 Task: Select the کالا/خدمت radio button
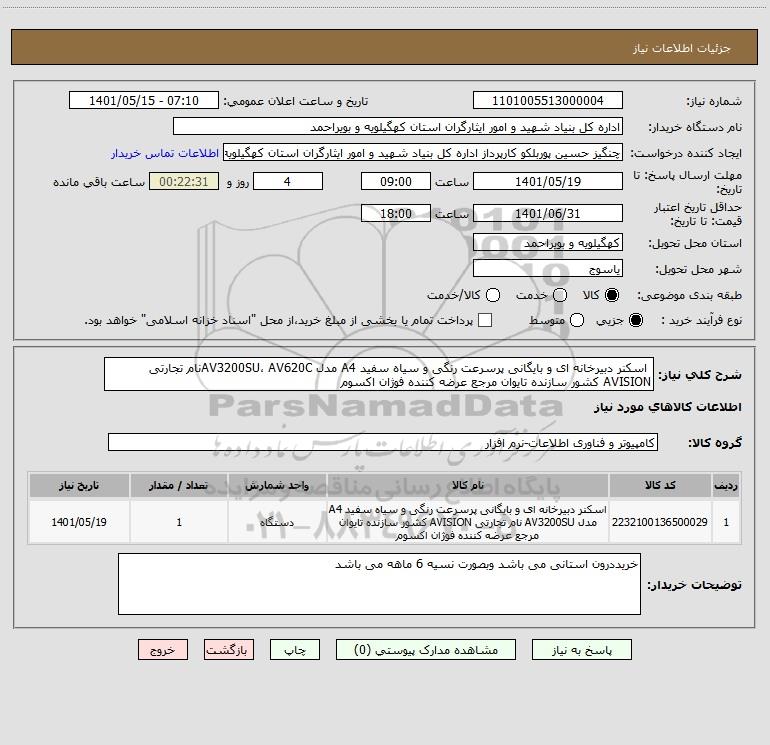[x=493, y=295]
